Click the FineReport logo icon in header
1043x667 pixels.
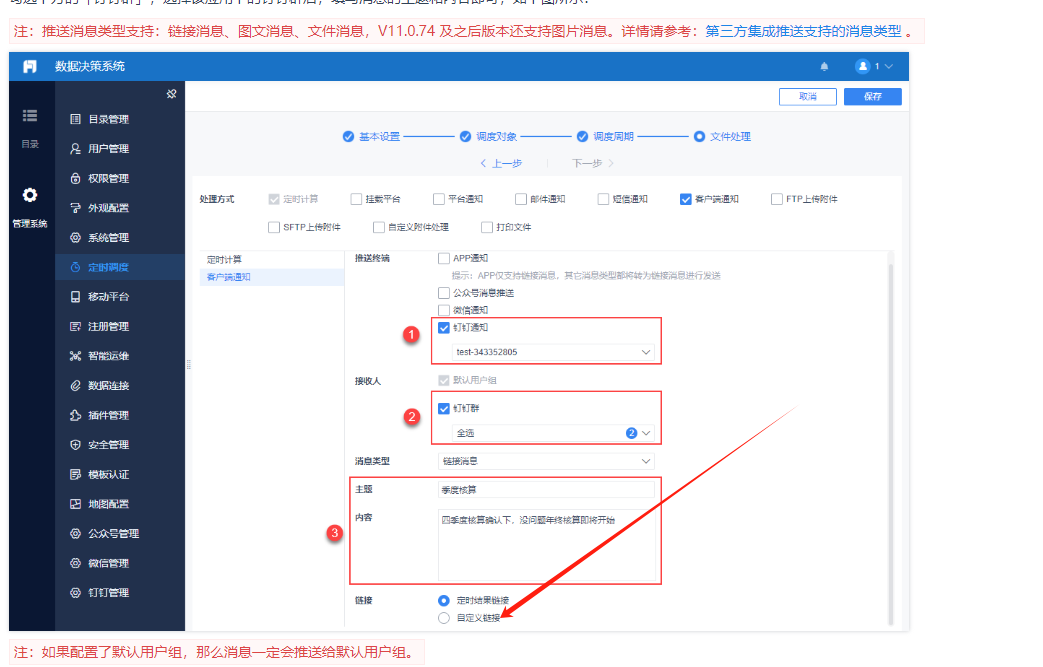pos(30,67)
